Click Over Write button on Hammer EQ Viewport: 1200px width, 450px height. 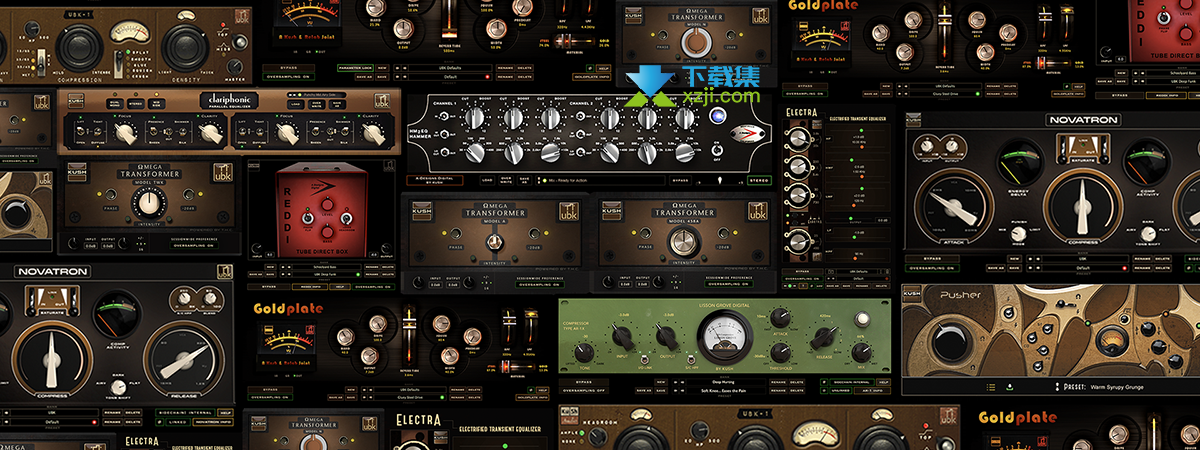pos(506,180)
